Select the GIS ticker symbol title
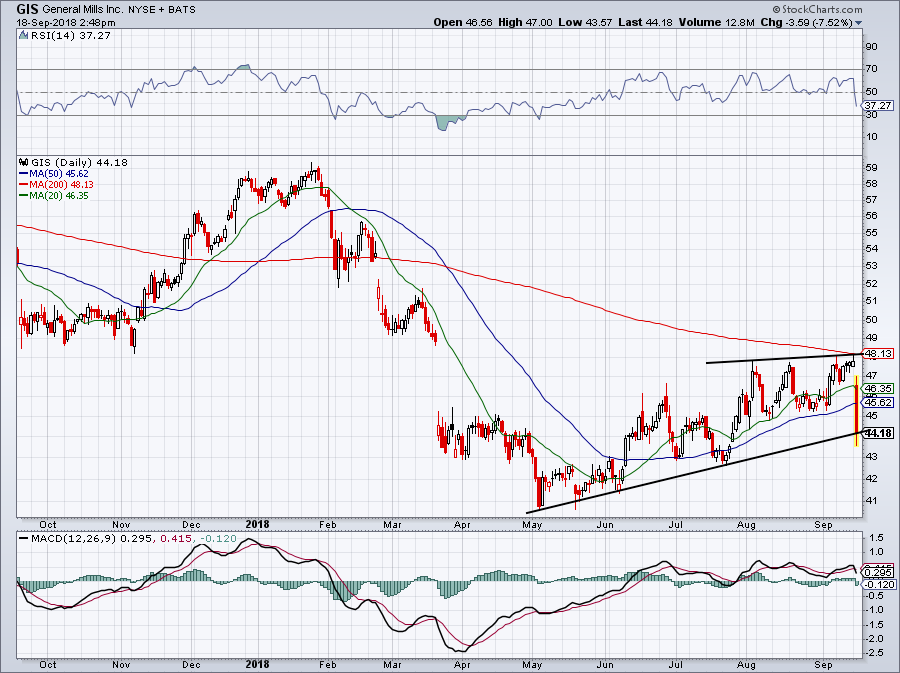900x673 pixels. click(x=28, y=9)
